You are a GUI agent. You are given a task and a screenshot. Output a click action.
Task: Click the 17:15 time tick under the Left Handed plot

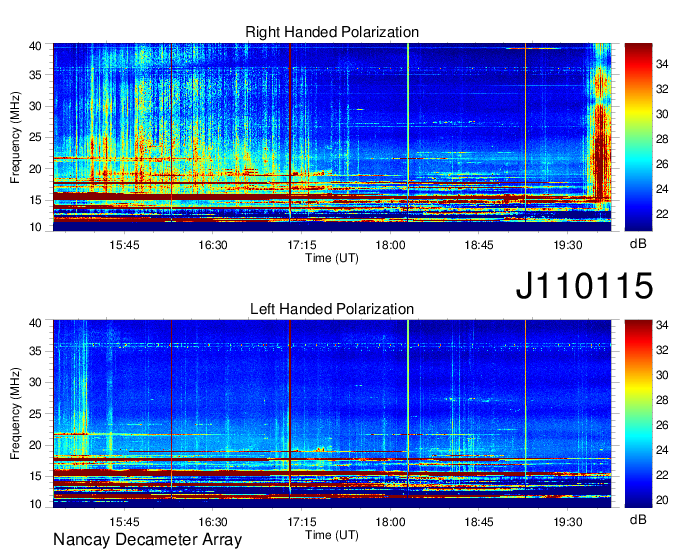tap(302, 522)
